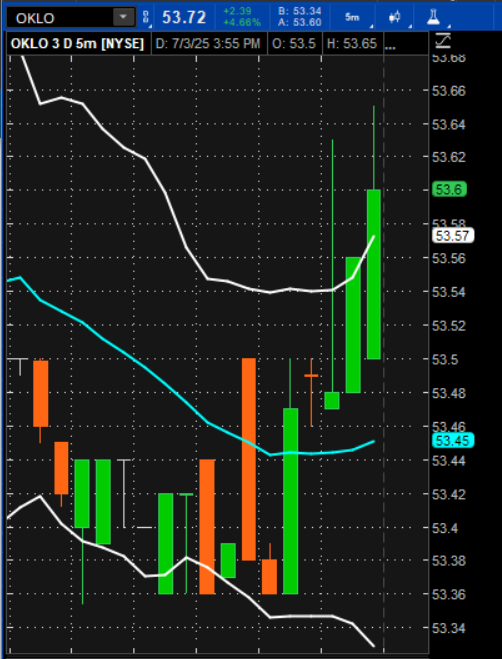
Task: Click the green 53.6 price bubble
Action: [449, 190]
